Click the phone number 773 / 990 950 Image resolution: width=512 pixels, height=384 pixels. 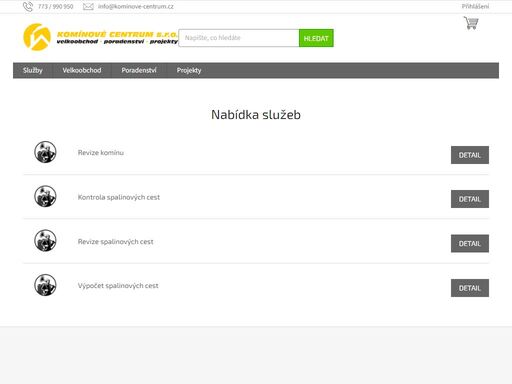click(x=55, y=6)
